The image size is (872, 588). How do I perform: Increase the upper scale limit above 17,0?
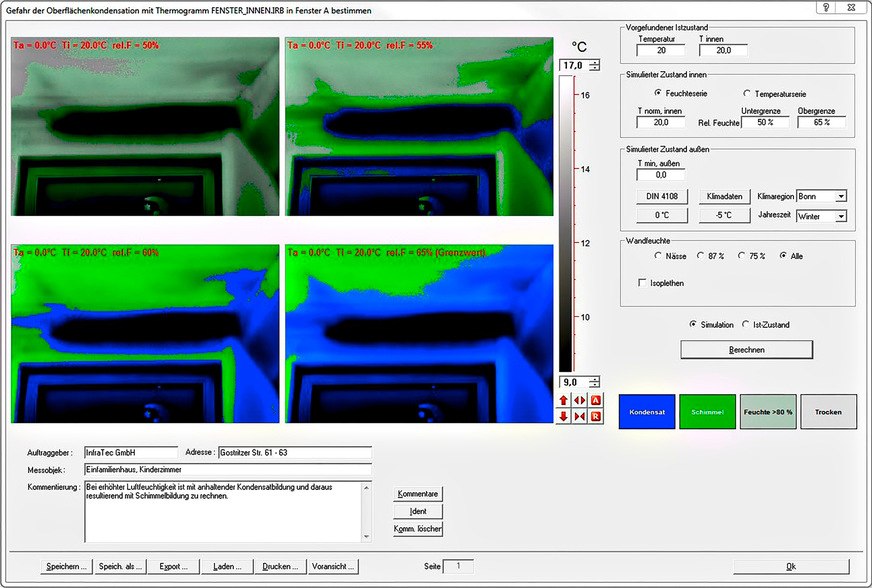[x=596, y=60]
